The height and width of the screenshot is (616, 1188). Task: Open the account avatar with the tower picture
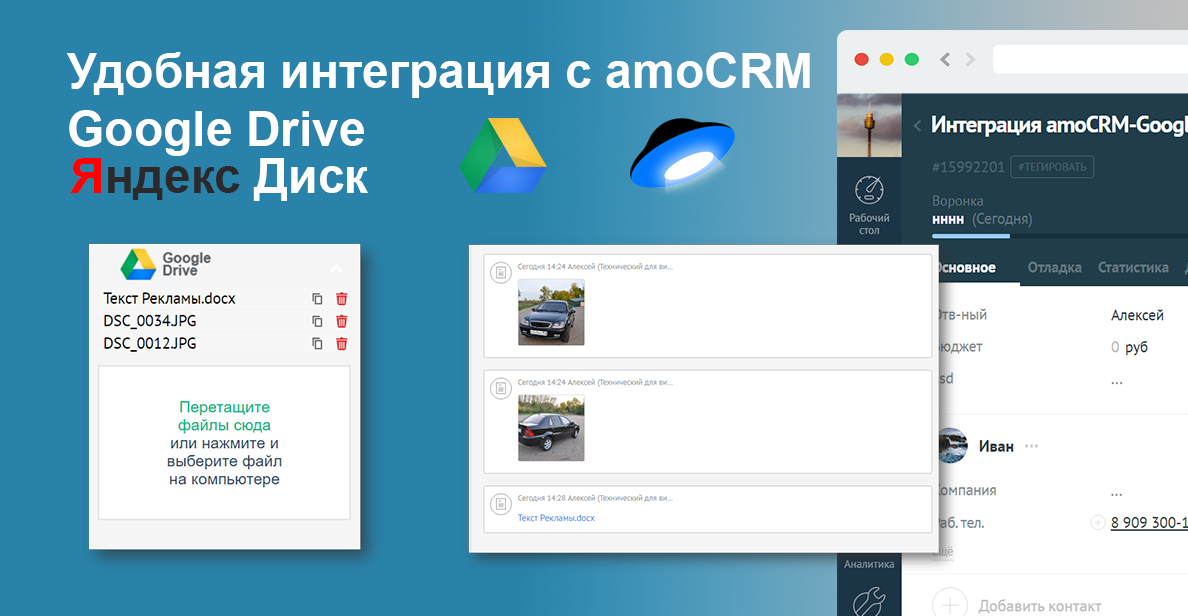pos(869,126)
